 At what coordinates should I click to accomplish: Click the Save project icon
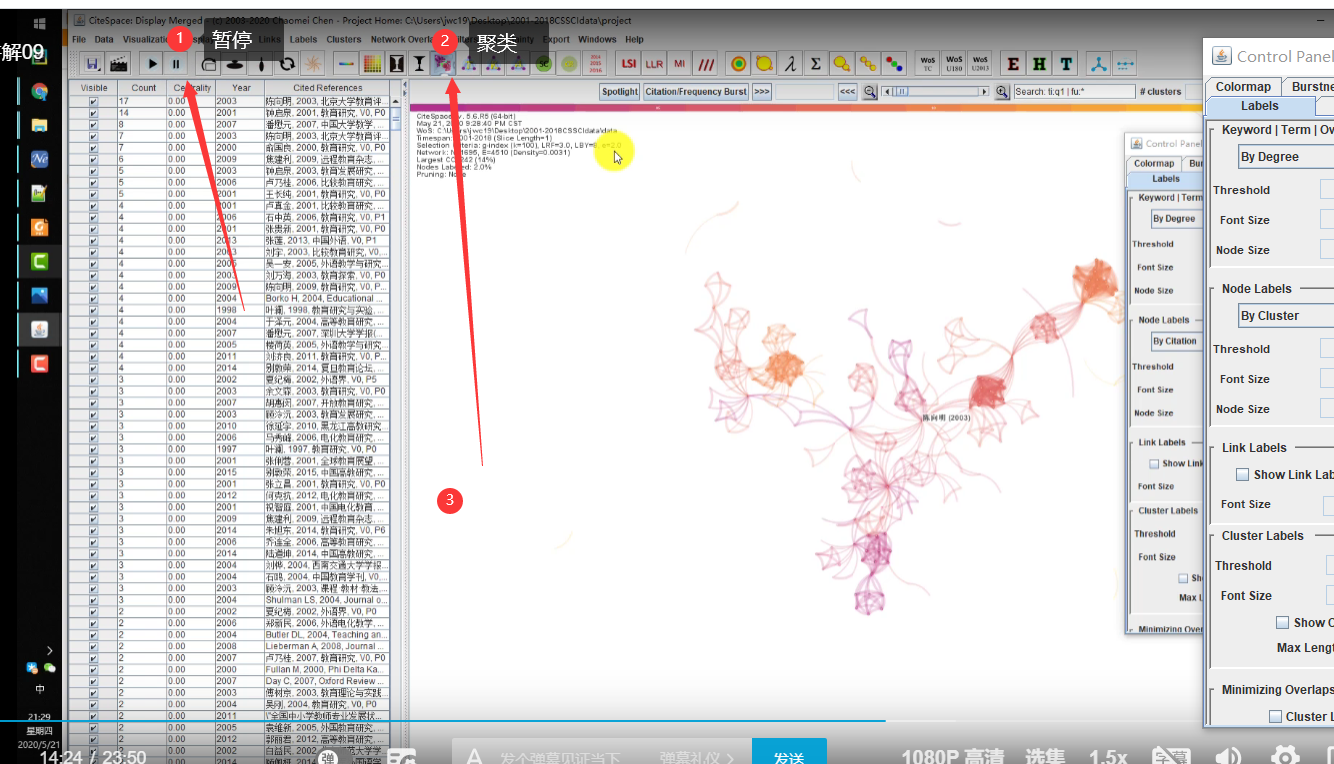click(x=93, y=64)
